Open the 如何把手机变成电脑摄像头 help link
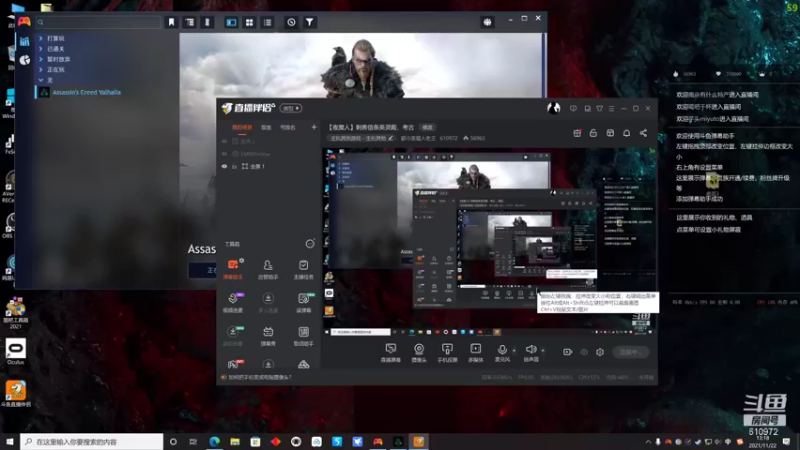 coord(260,378)
